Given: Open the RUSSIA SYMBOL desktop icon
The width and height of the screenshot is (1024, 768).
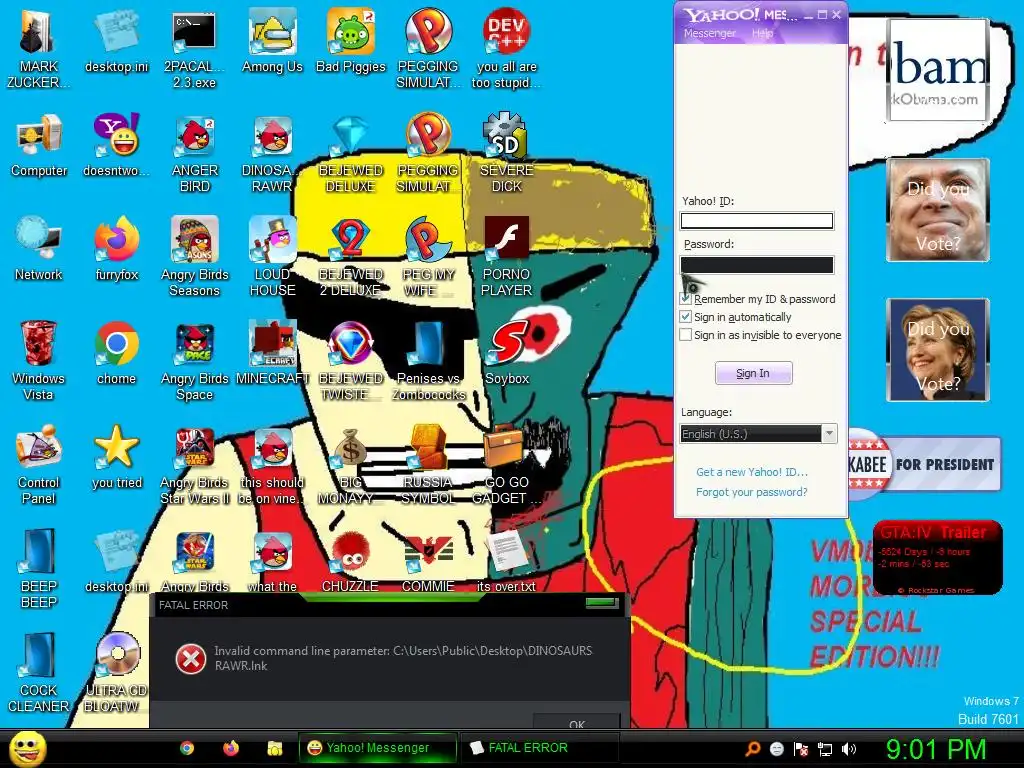Looking at the screenshot, I should [x=428, y=464].
